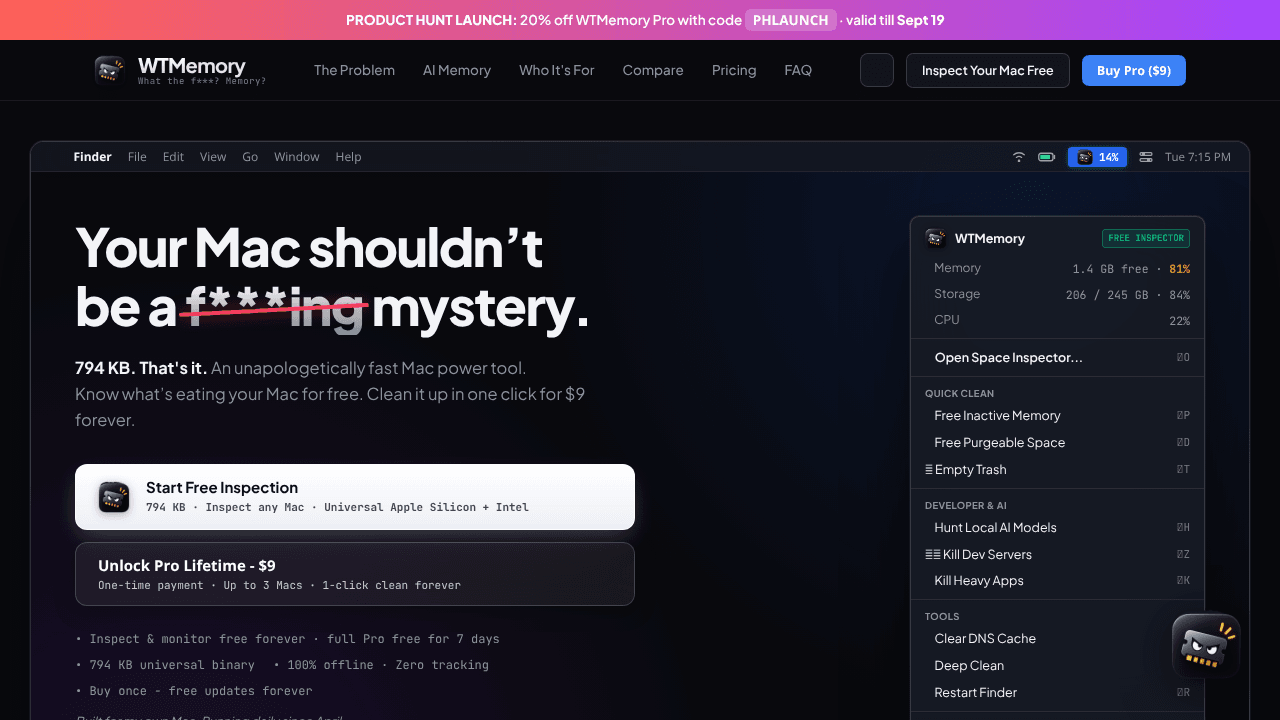Click the Storage 206 / 245 GB row
This screenshot has width=1280, height=720.
click(1058, 294)
